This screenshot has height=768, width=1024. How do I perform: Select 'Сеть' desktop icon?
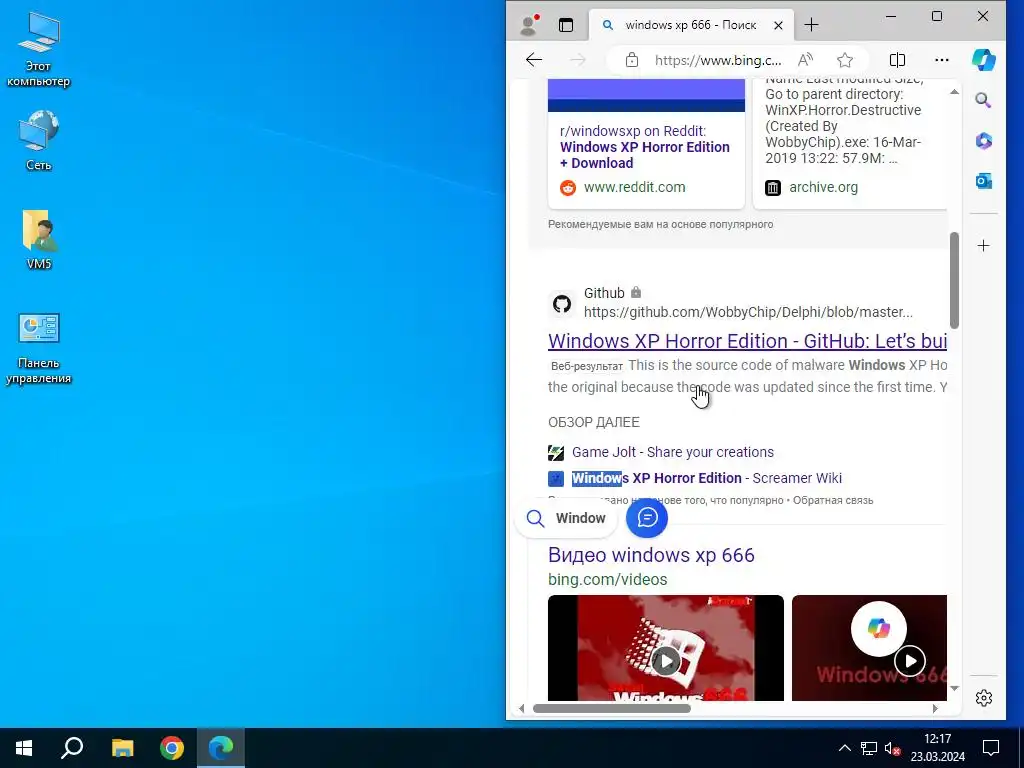(x=39, y=140)
